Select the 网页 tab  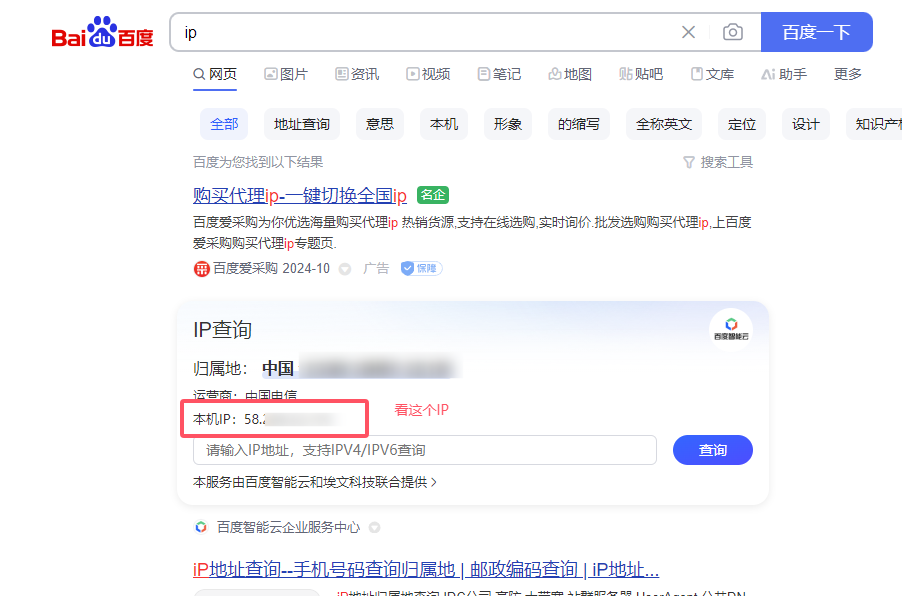215,74
